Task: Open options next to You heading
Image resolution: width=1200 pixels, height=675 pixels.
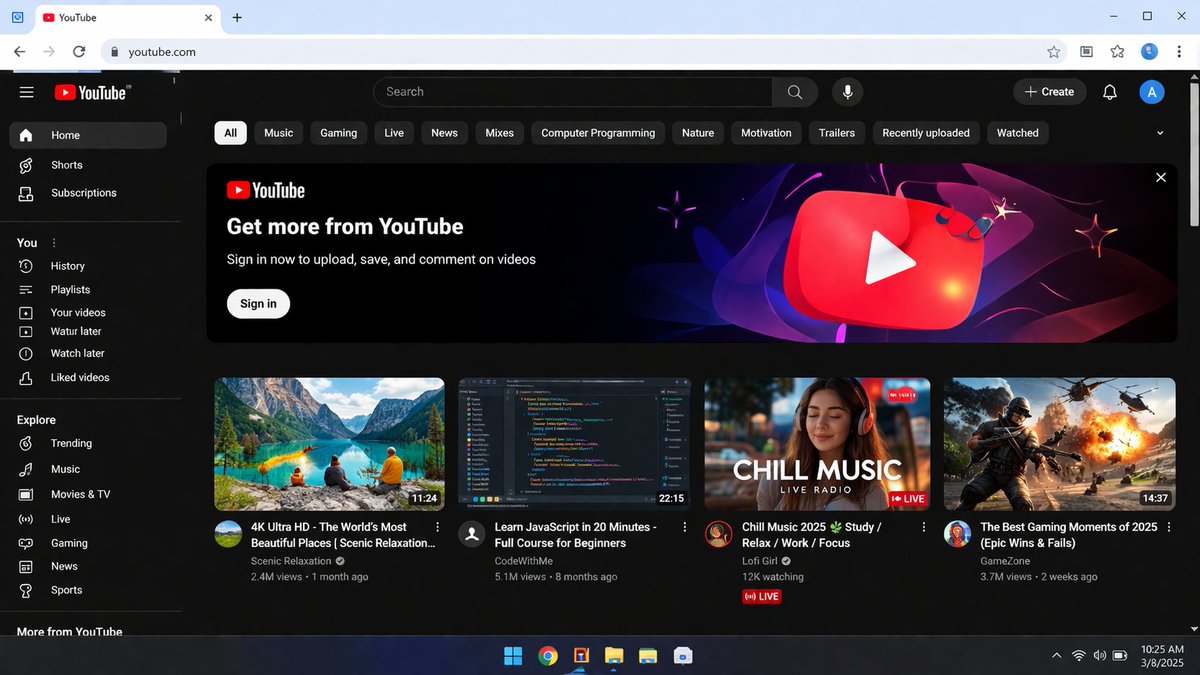Action: pyautogui.click(x=54, y=243)
